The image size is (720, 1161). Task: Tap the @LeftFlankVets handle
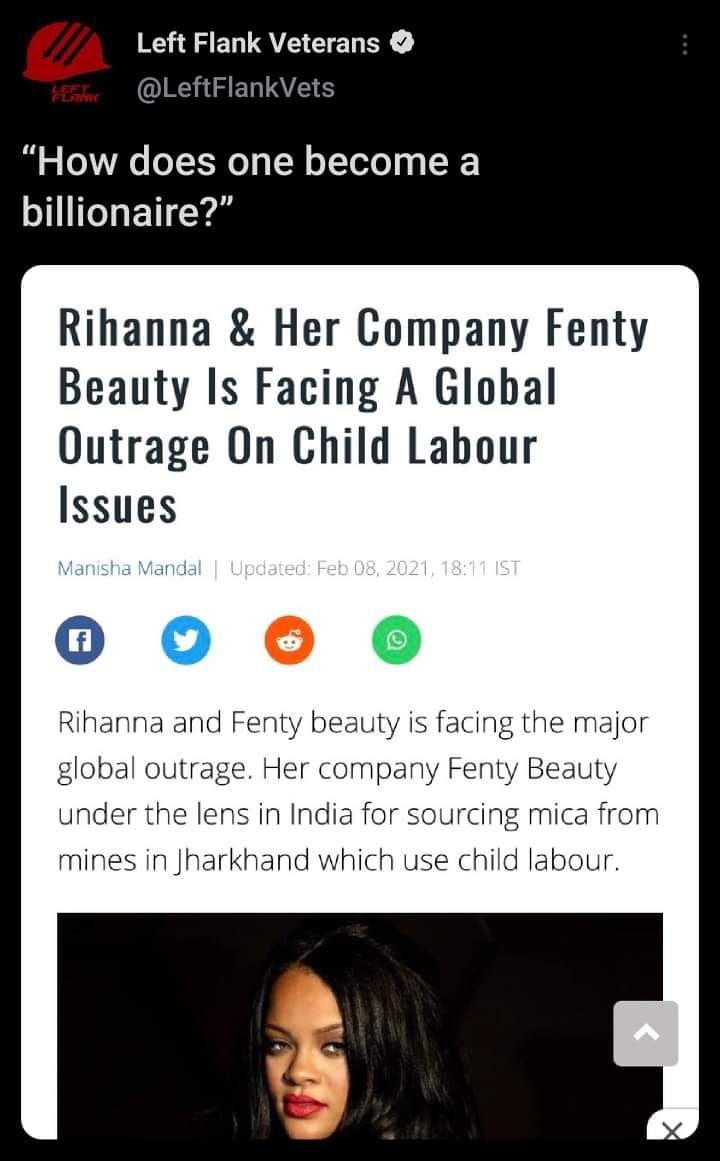236,88
